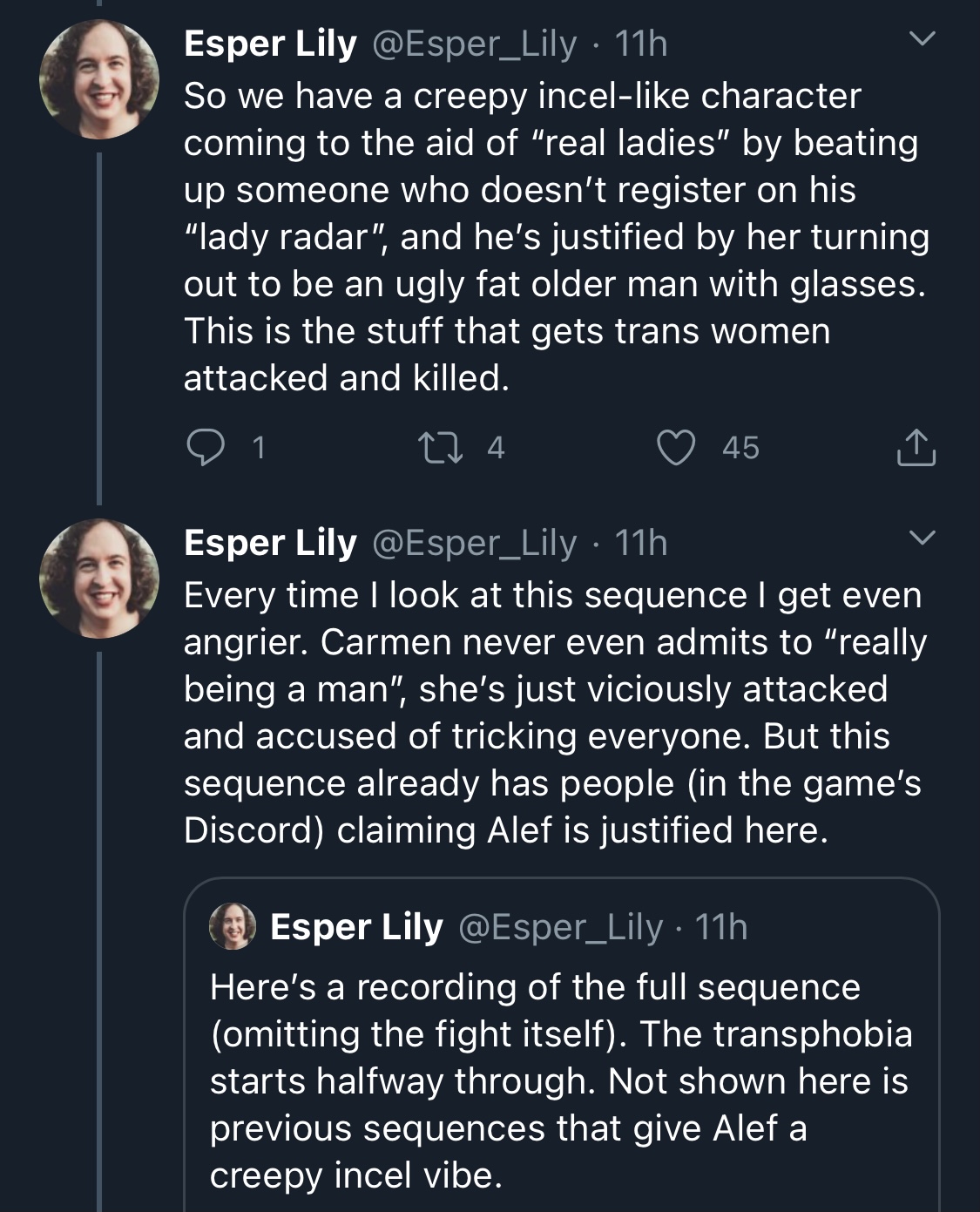Open Esper Lily avatar on first tweet
Viewport: 980px width, 1212px height.
pos(99,79)
